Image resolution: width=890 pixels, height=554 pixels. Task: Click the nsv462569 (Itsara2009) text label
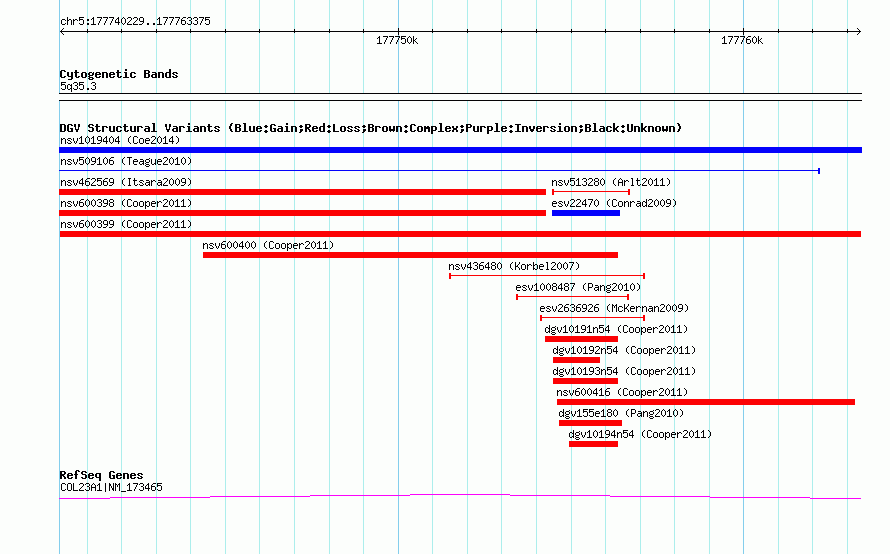(126, 182)
